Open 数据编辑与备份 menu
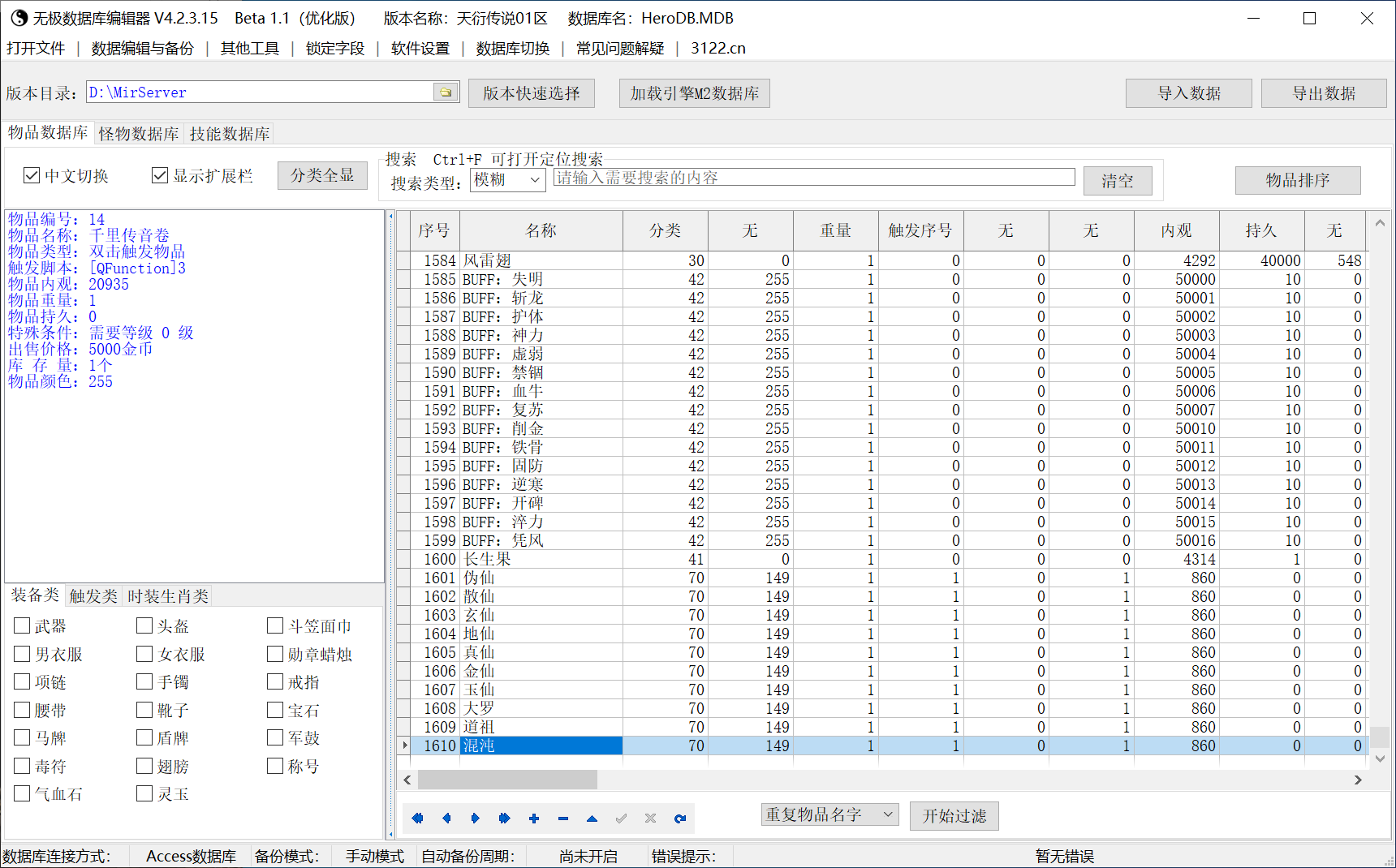 143,48
